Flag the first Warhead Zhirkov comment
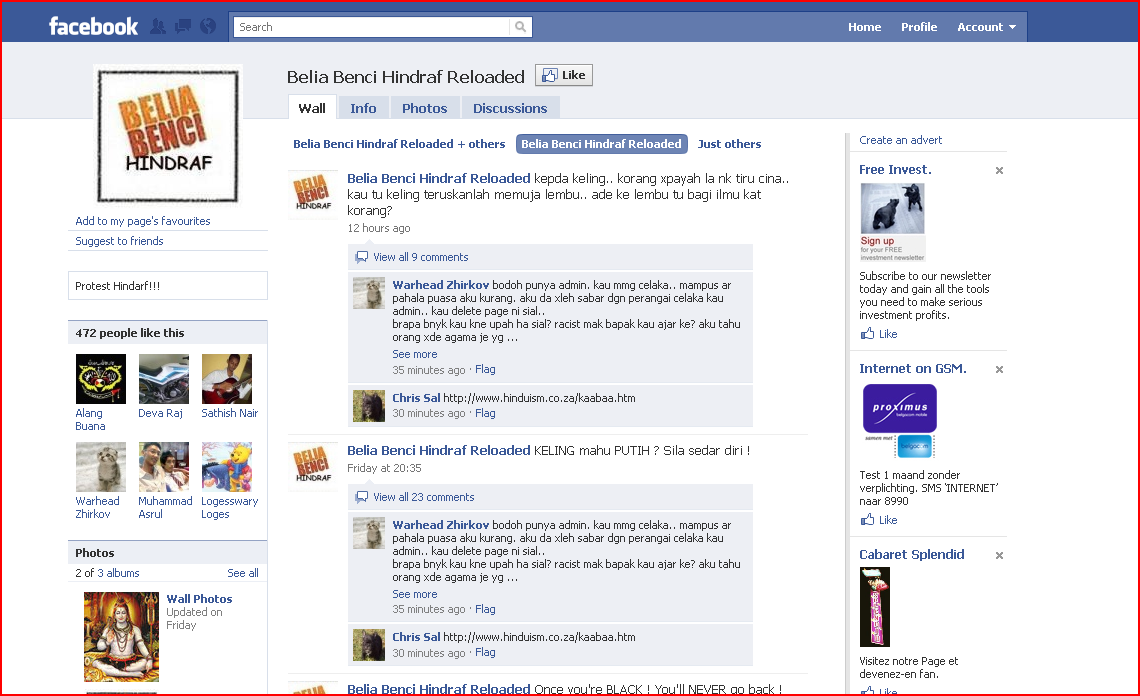Image resolution: width=1140 pixels, height=696 pixels. (x=485, y=369)
